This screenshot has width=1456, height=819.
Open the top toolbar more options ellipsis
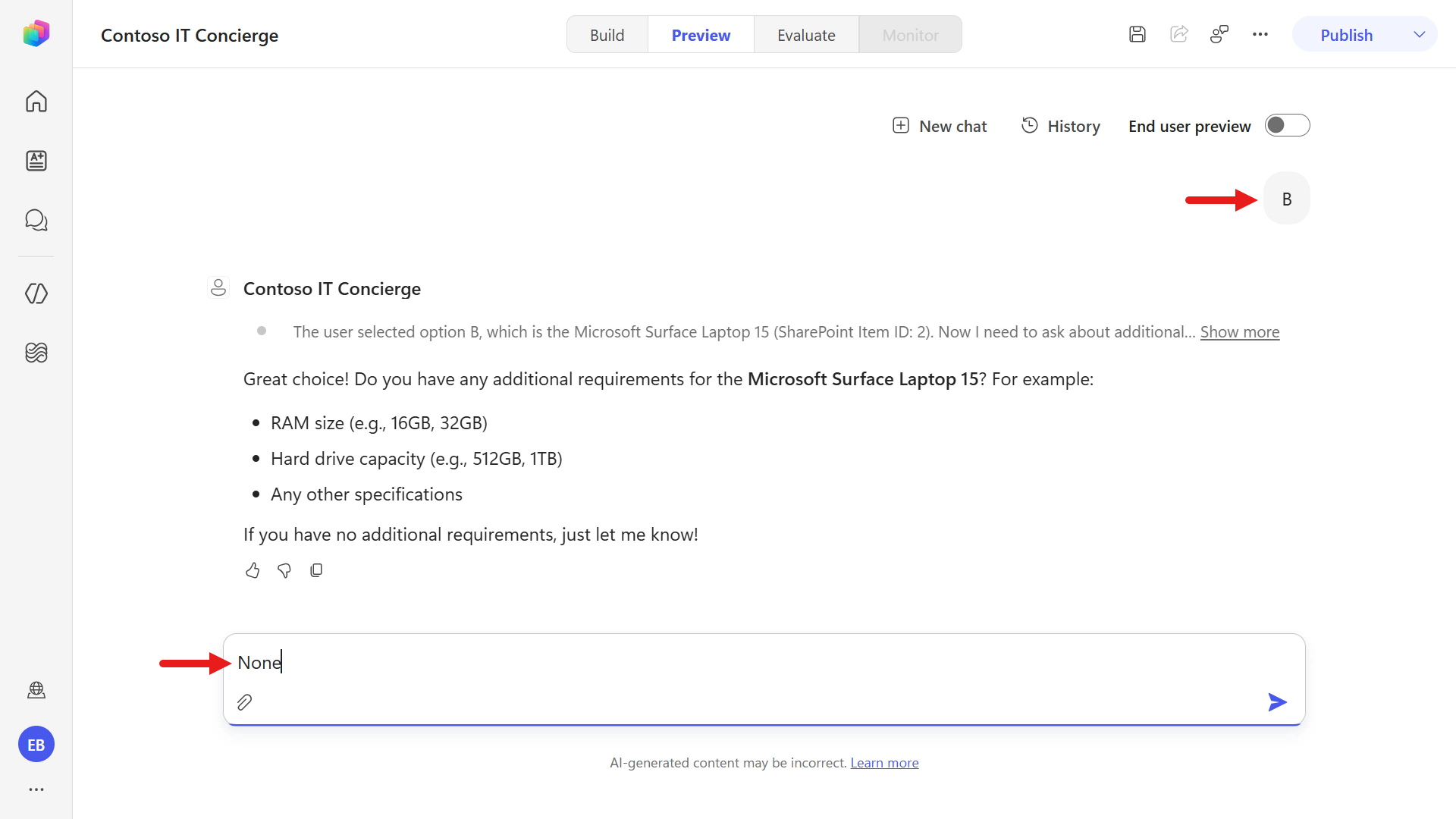tap(1260, 34)
